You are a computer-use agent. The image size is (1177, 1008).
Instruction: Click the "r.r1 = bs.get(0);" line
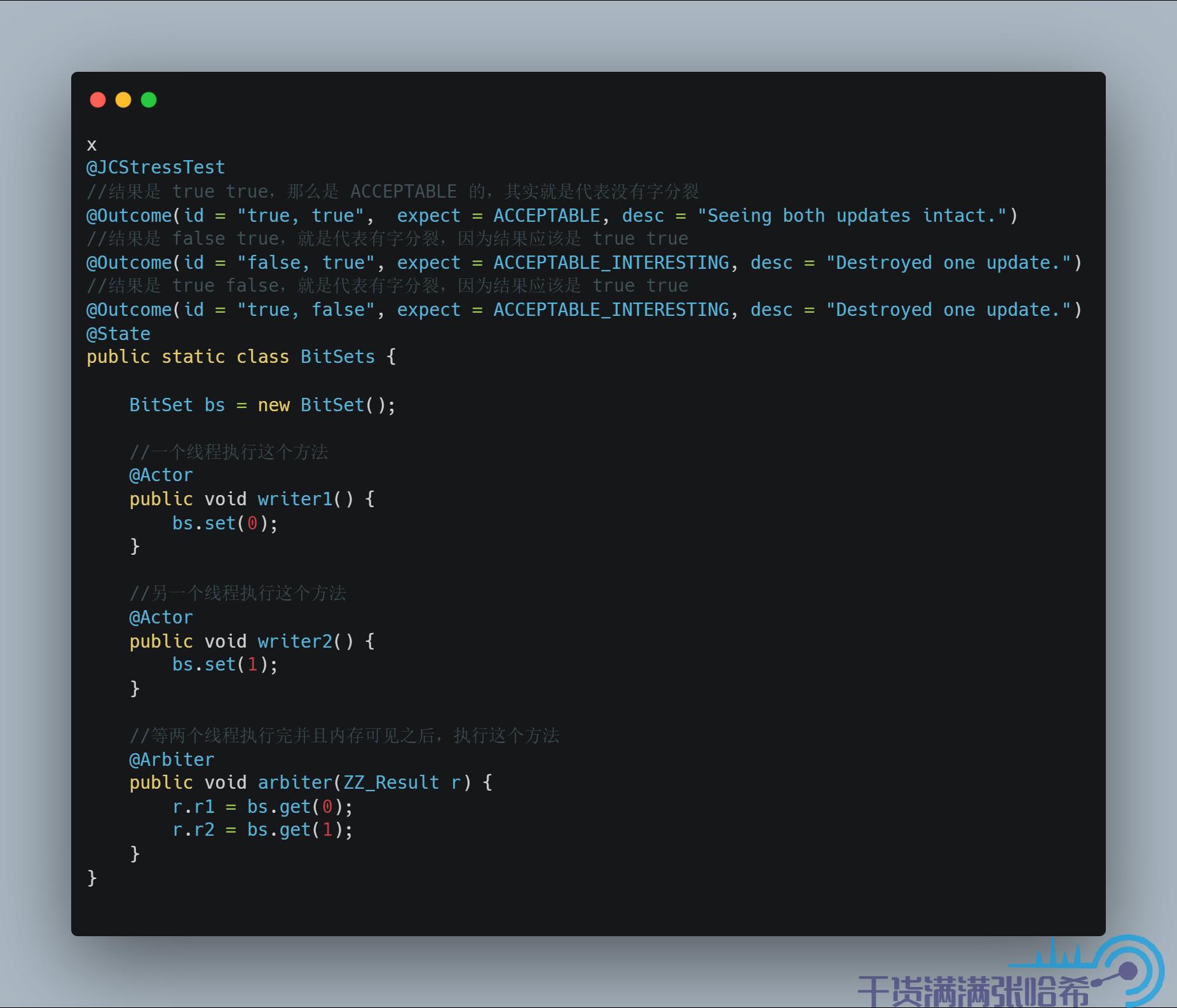pyautogui.click(x=262, y=807)
